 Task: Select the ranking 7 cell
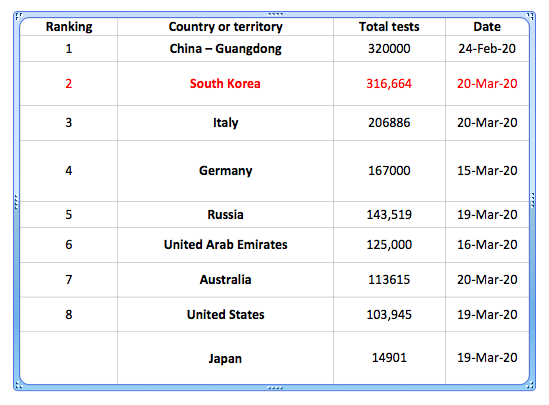point(69,280)
